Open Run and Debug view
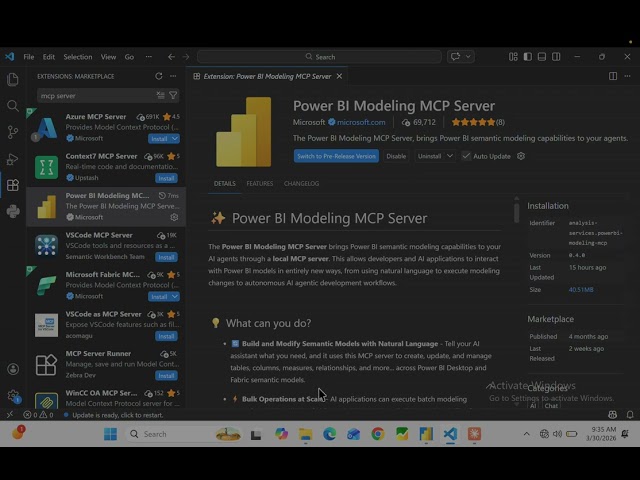The height and width of the screenshot is (480, 640). coord(13,159)
